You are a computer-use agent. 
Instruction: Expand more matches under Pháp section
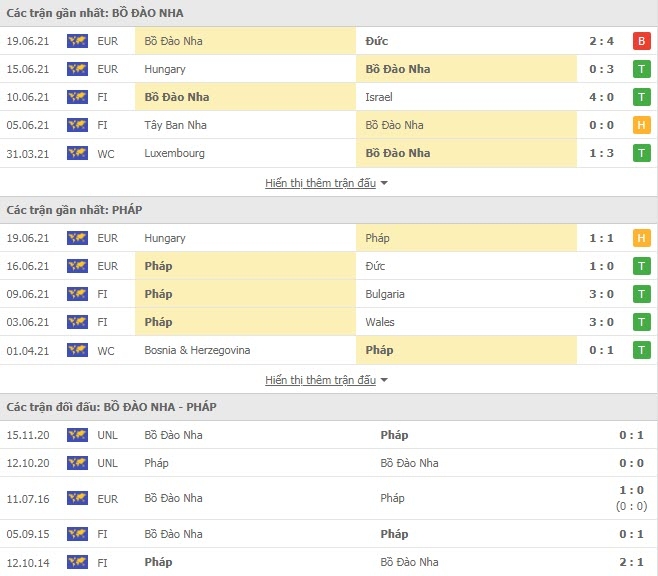coord(320,380)
